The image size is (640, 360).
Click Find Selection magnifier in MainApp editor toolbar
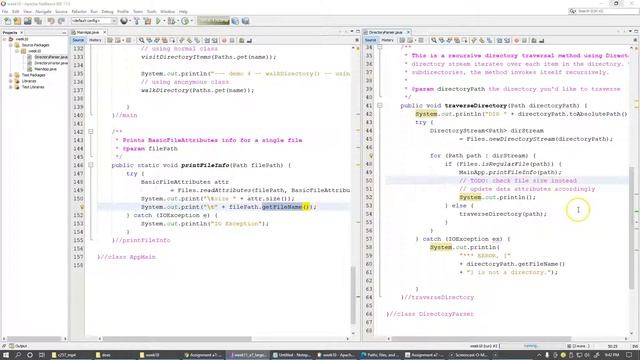(x=141, y=40)
